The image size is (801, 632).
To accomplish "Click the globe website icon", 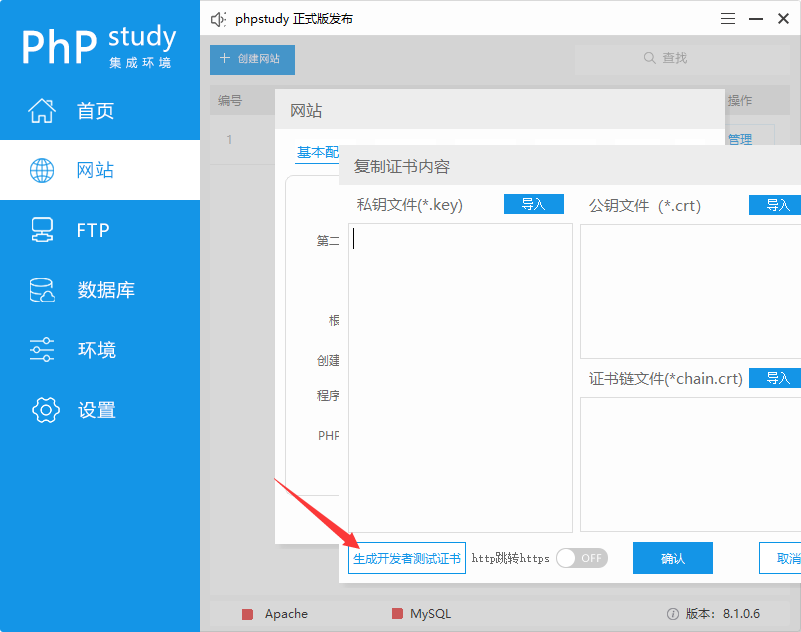I will 42,170.
